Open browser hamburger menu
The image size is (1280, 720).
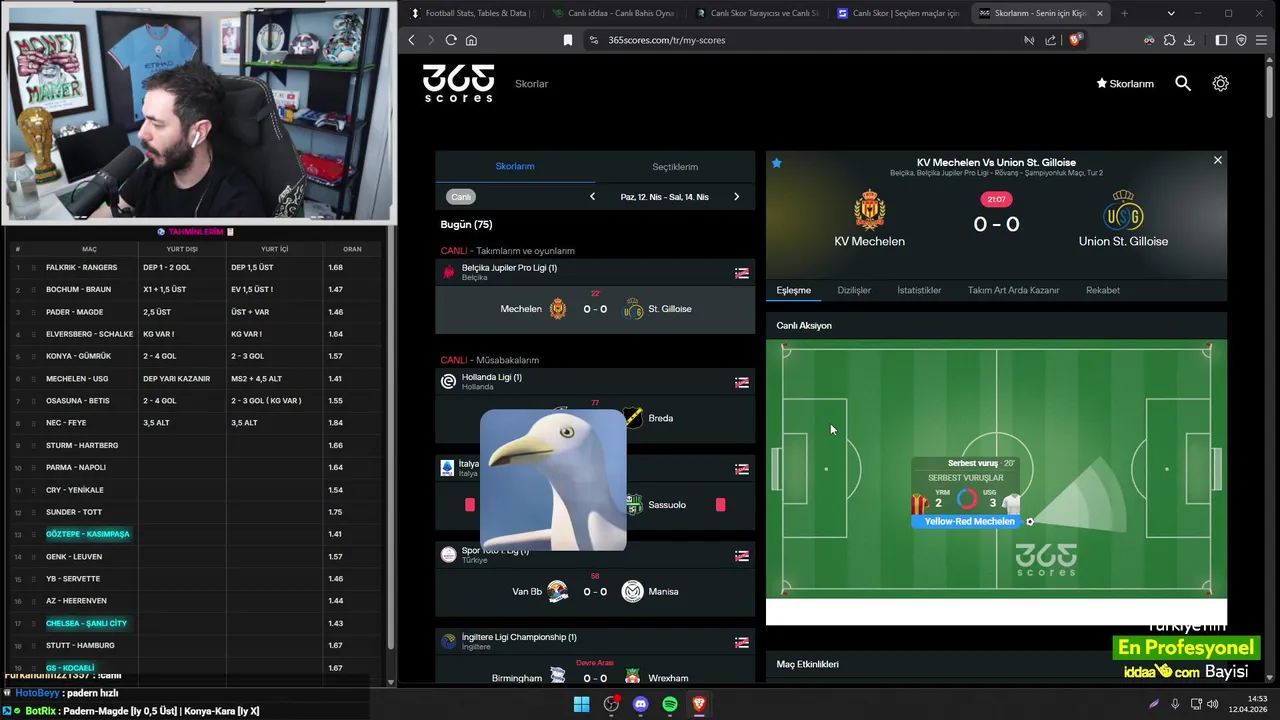coord(1261,40)
